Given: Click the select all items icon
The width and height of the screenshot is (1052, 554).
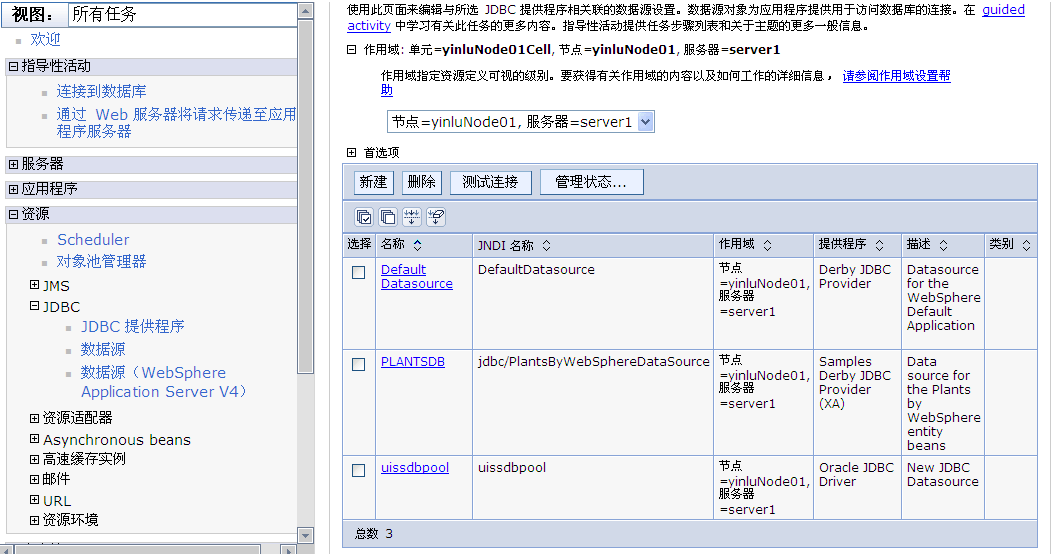Looking at the screenshot, I should click(x=365, y=217).
